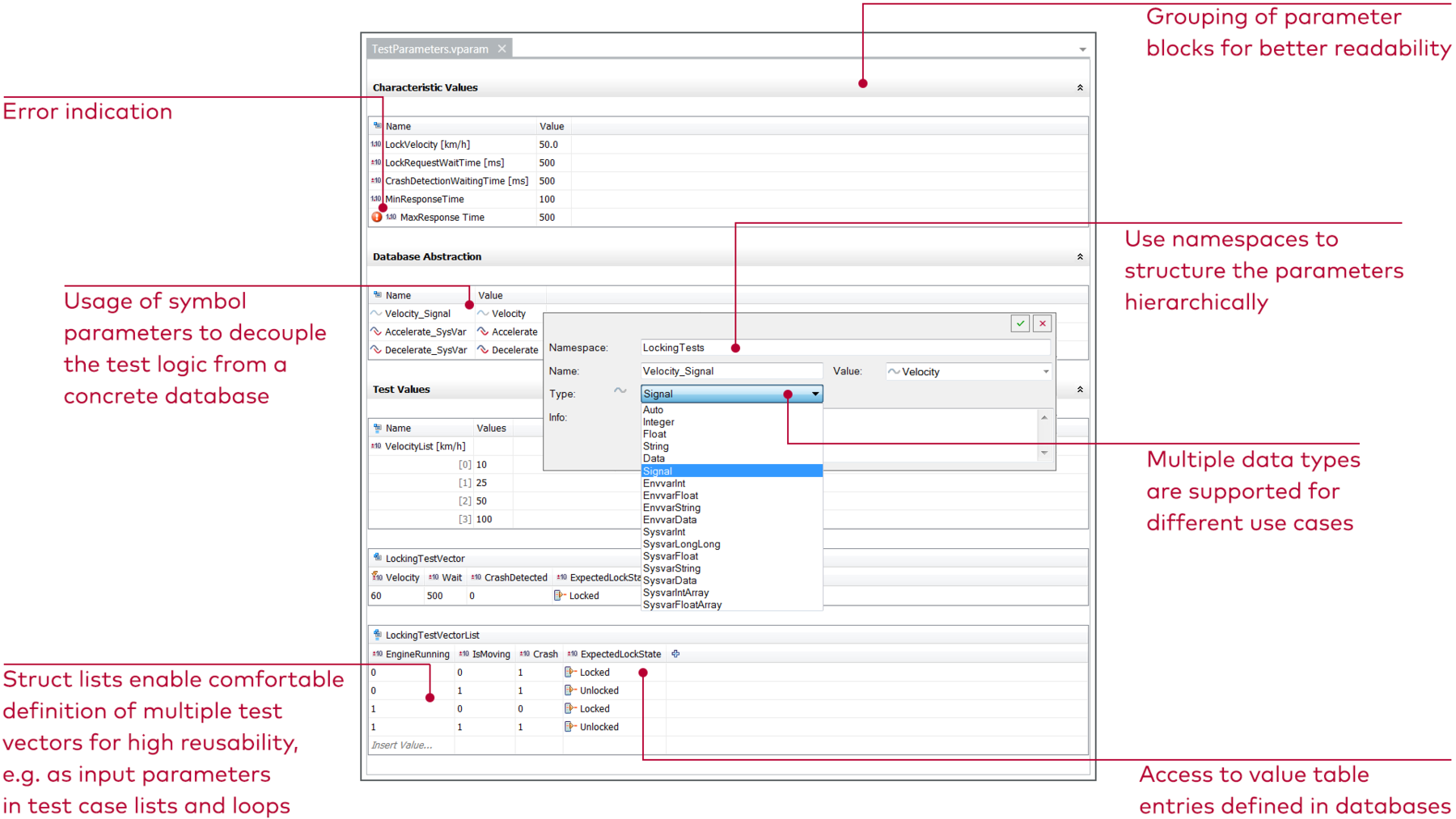This screenshot has width=1456, height=819.
Task: Collapse the Test Values section
Action: pos(1080,389)
